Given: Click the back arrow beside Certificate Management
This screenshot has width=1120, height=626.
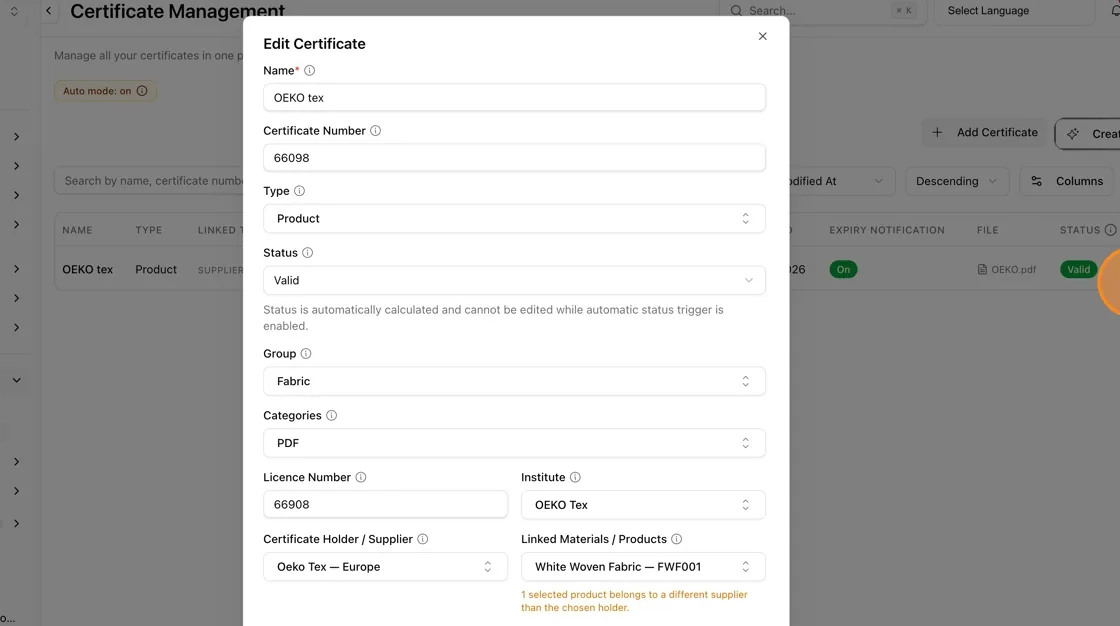Looking at the screenshot, I should [x=49, y=11].
